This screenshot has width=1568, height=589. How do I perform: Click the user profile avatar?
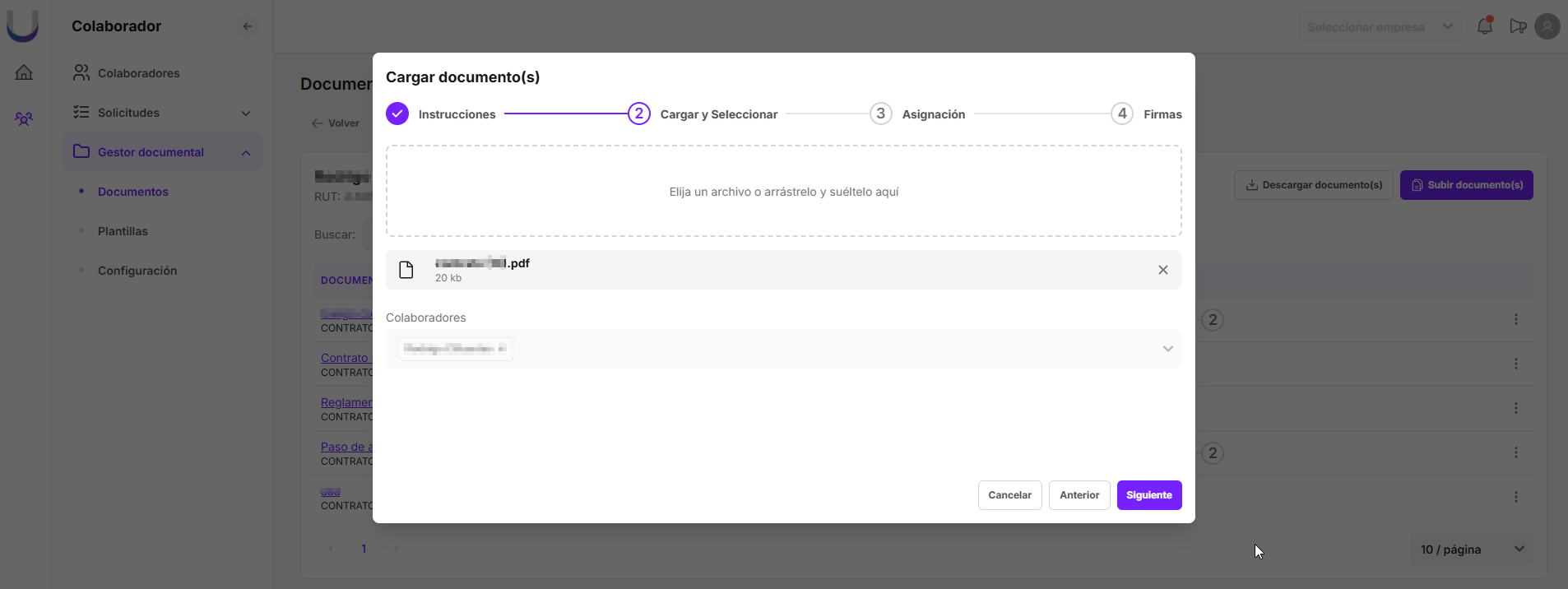(1547, 26)
